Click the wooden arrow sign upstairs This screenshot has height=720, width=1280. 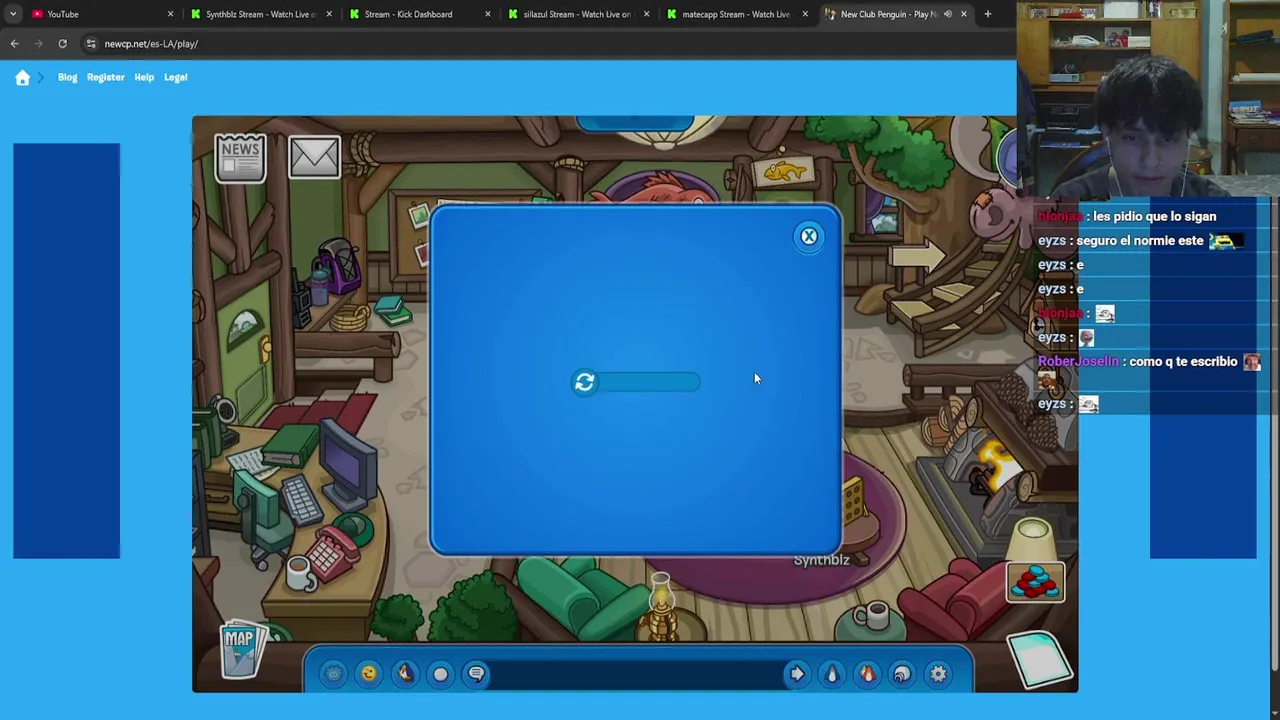tap(918, 256)
